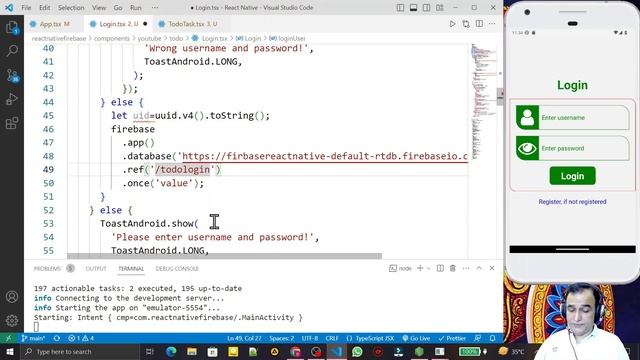Viewport: 640px width, 360px height.
Task: Change indentation via Spaces: 2
Action: click(x=282, y=338)
